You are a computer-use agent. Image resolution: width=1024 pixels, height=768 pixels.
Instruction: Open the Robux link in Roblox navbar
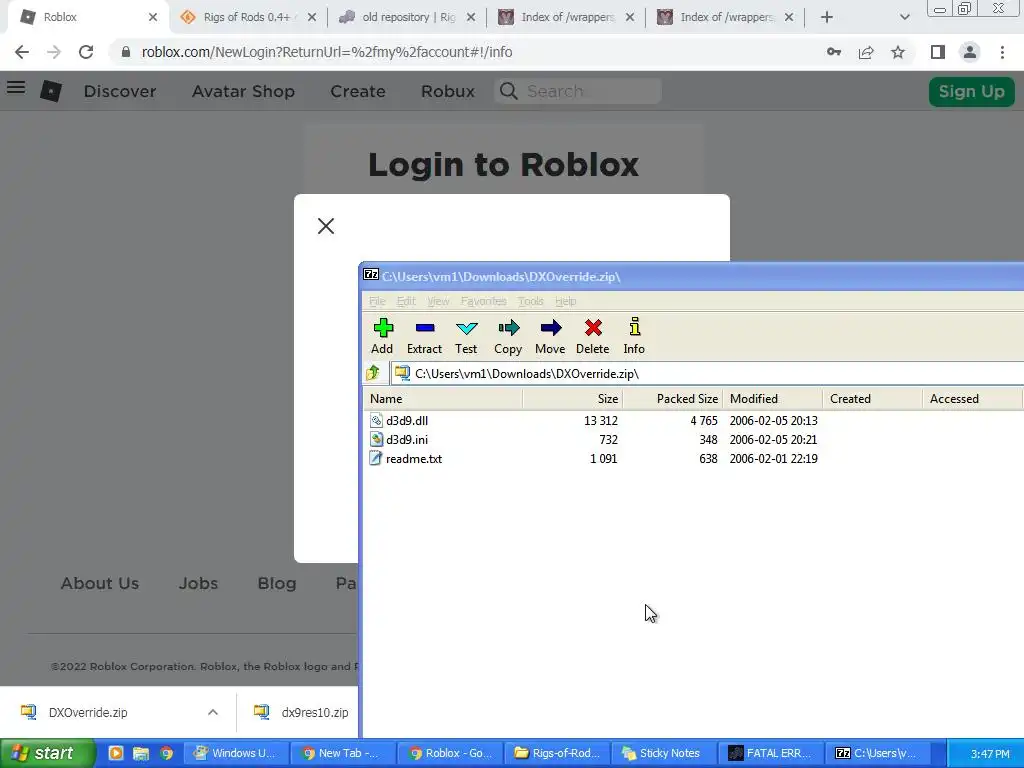[x=447, y=91]
